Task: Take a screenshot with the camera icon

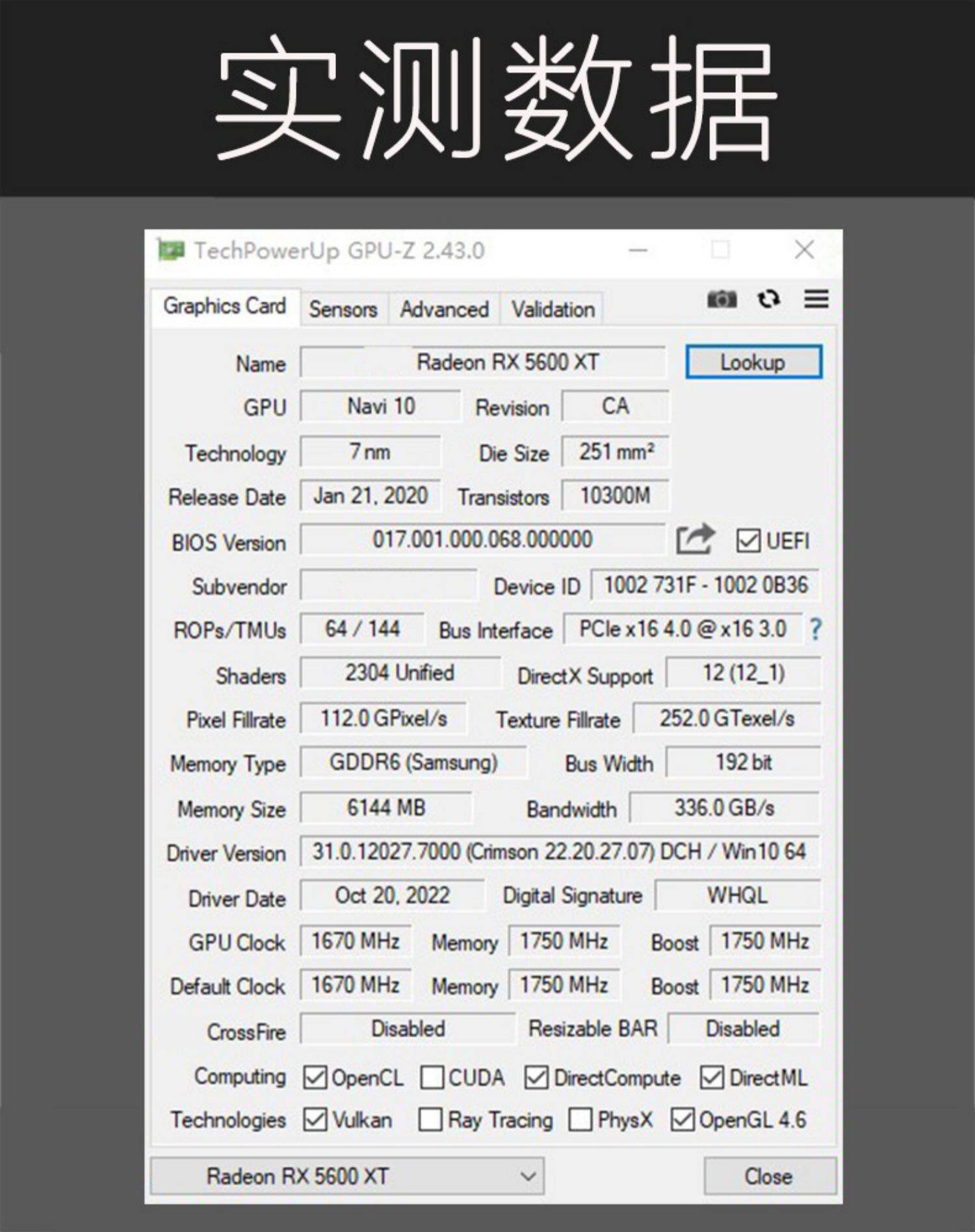Action: pyautogui.click(x=722, y=299)
